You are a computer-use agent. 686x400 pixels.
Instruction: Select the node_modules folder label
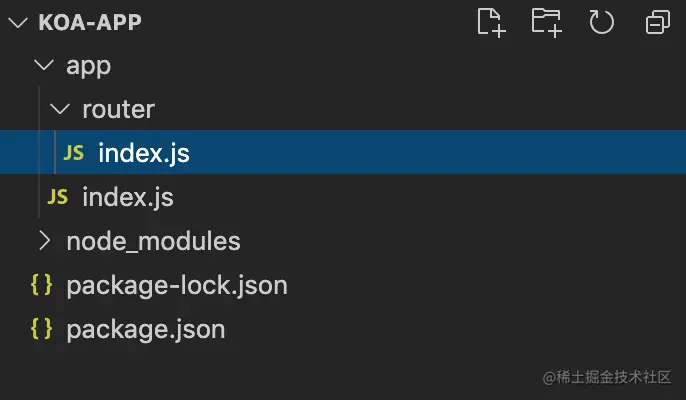154,241
